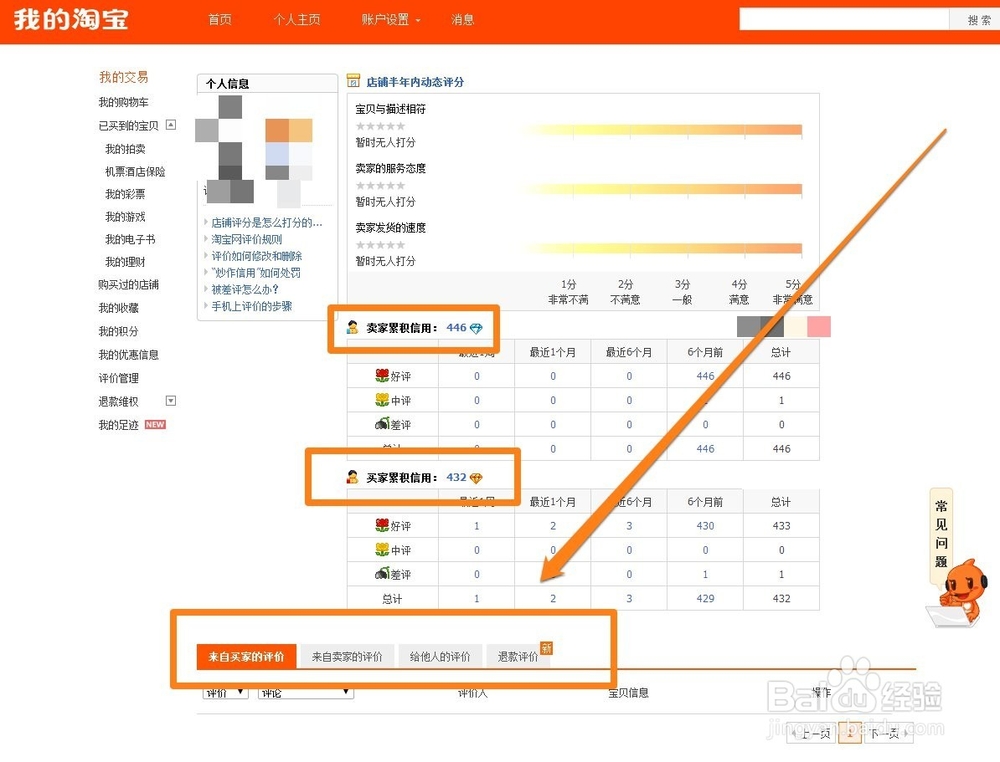The image size is (1000, 762).
Task: Open link 炒作信用如何处罚
Action: [x=256, y=272]
